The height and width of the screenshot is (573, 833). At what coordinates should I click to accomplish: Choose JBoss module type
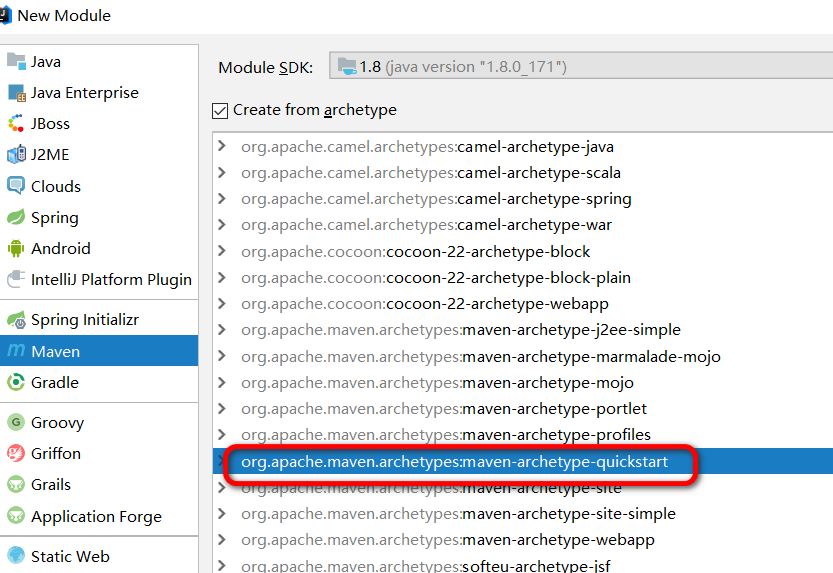click(99, 123)
